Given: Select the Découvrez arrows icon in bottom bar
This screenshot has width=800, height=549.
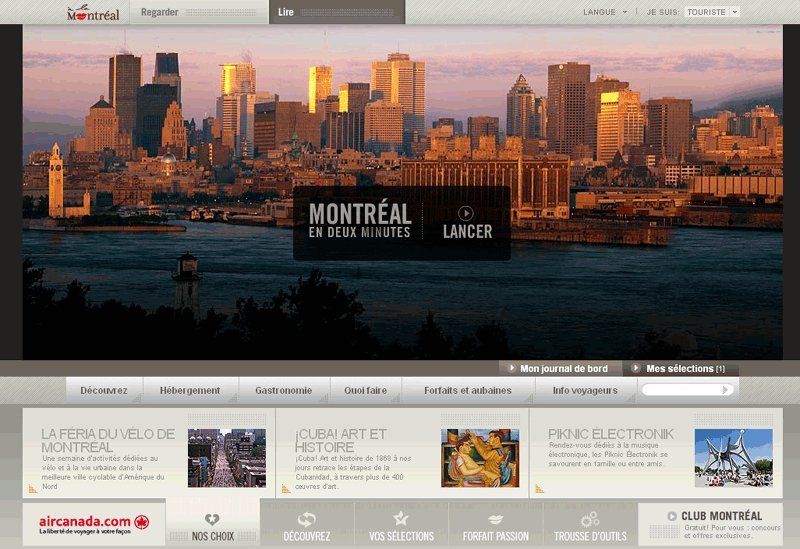Looking at the screenshot, I should (x=306, y=519).
